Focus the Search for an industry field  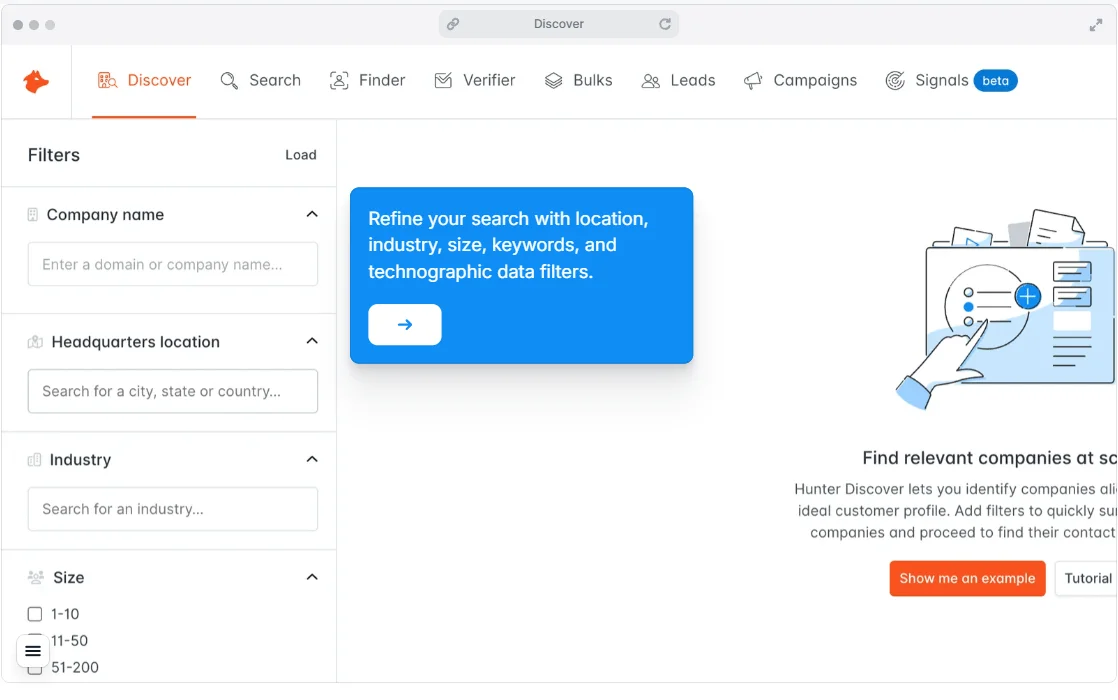coord(173,509)
